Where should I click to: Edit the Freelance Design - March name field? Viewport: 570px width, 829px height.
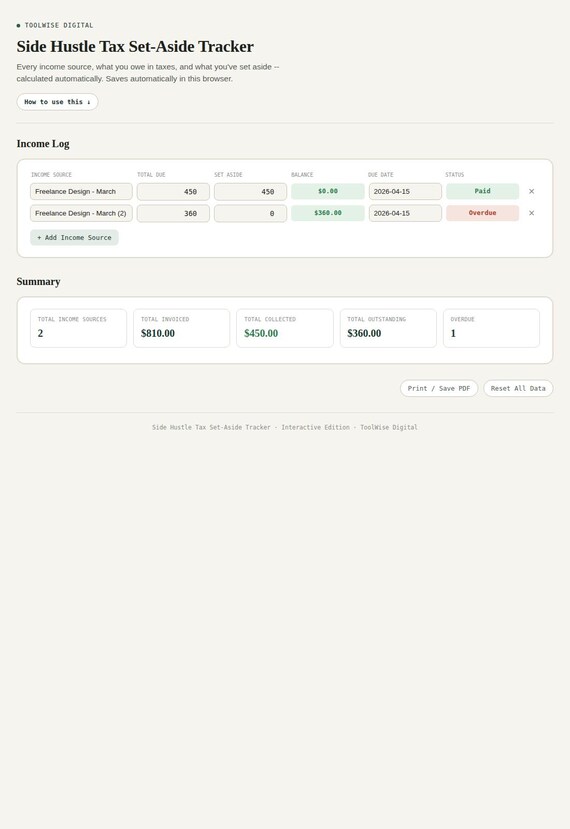81,191
